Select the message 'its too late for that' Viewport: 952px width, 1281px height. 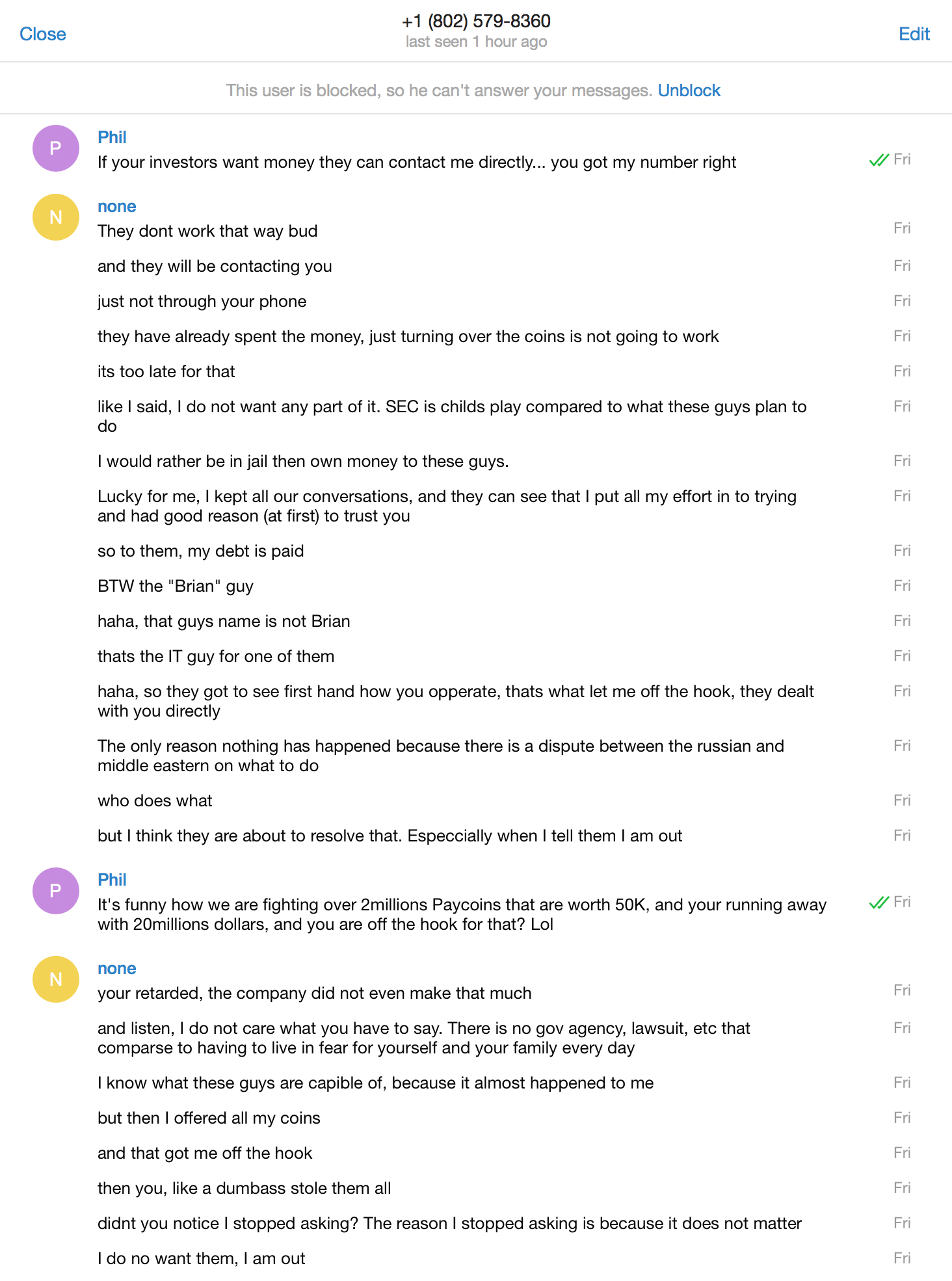(166, 371)
